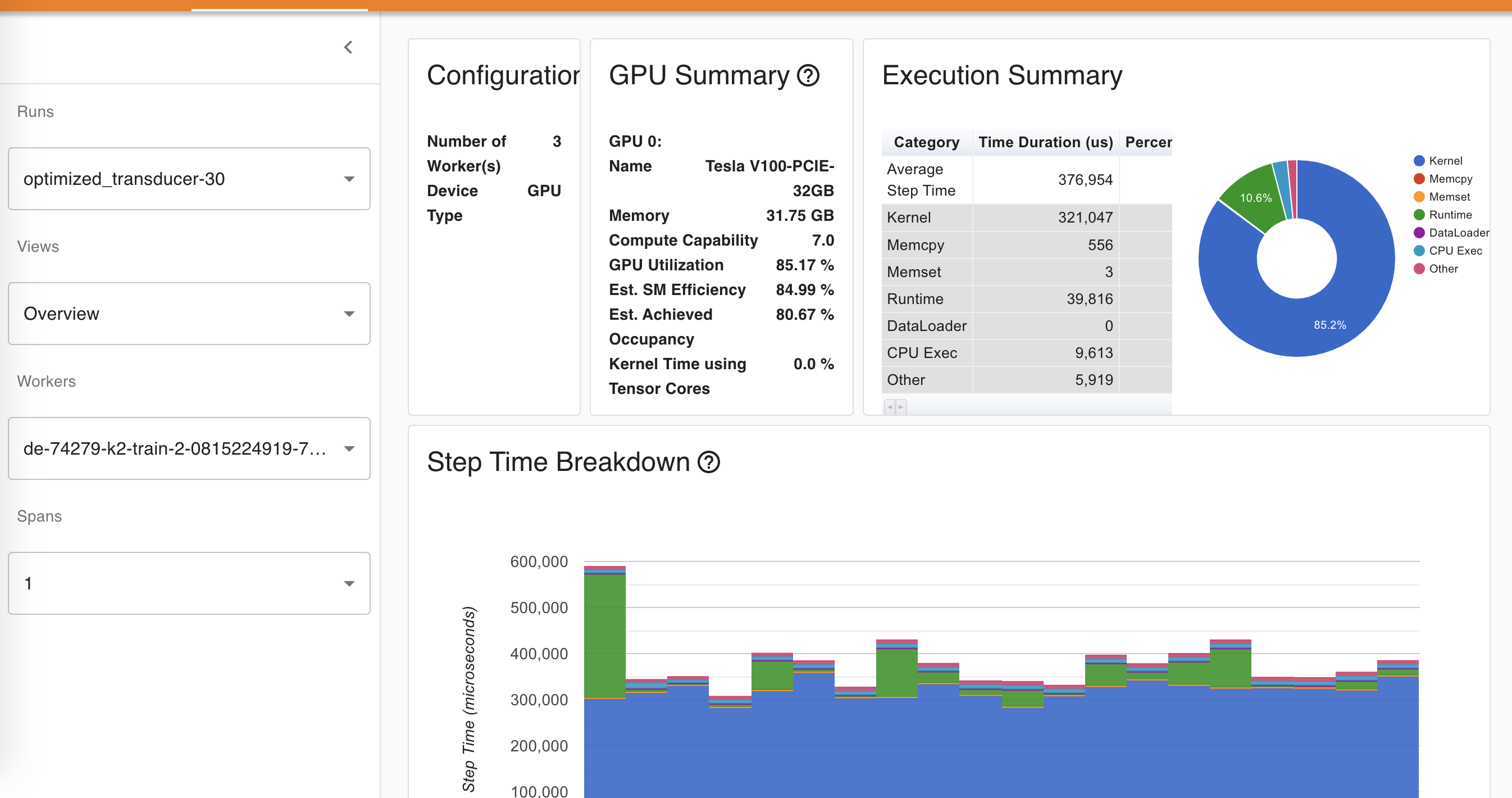Viewport: 1512px width, 798px height.
Task: Click the Kernel legend dot
Action: (x=1419, y=161)
